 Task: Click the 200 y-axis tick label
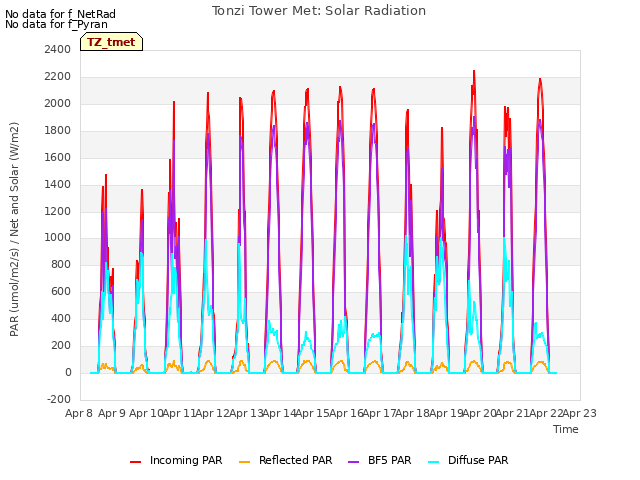click(x=60, y=345)
